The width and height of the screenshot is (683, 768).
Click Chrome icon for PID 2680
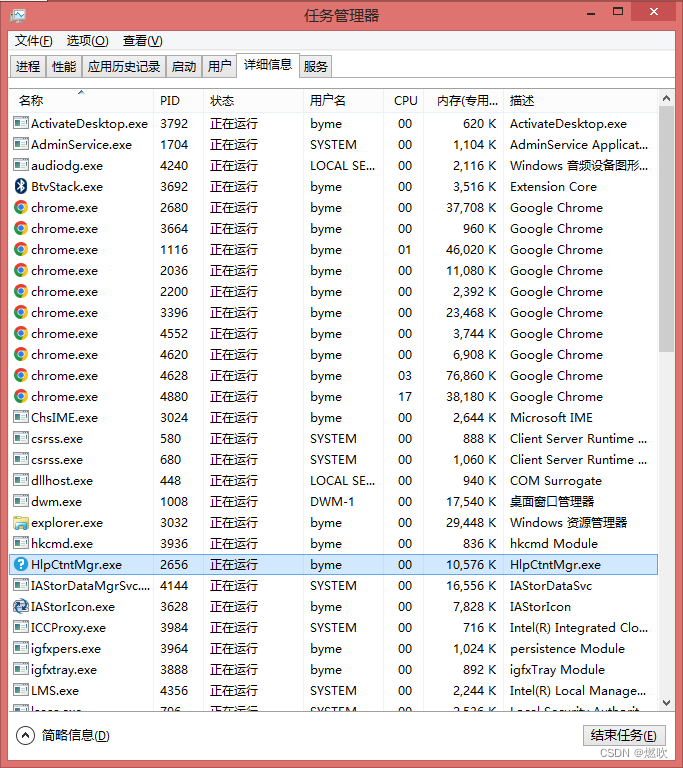(21, 207)
